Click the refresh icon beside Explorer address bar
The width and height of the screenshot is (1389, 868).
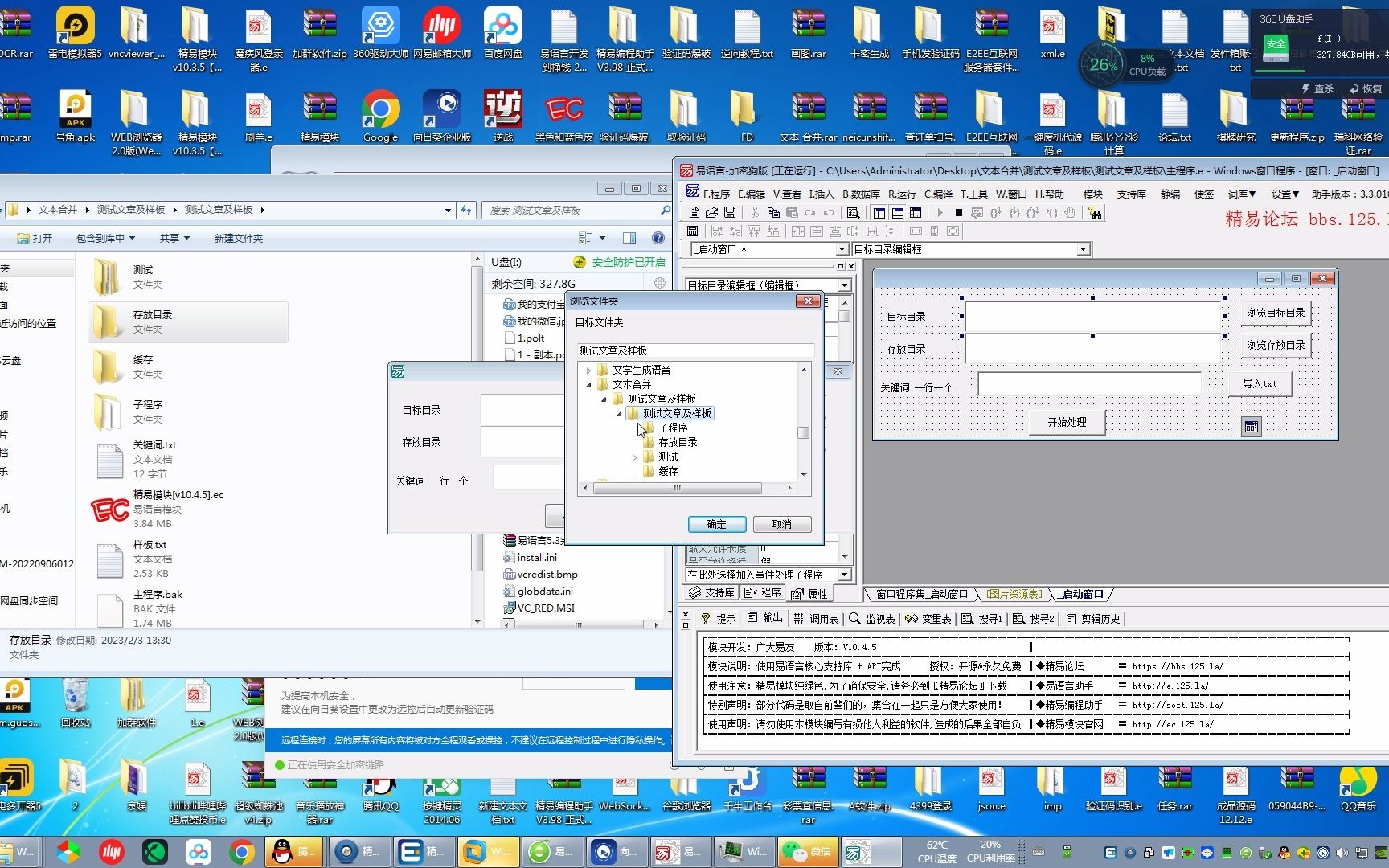(466, 211)
